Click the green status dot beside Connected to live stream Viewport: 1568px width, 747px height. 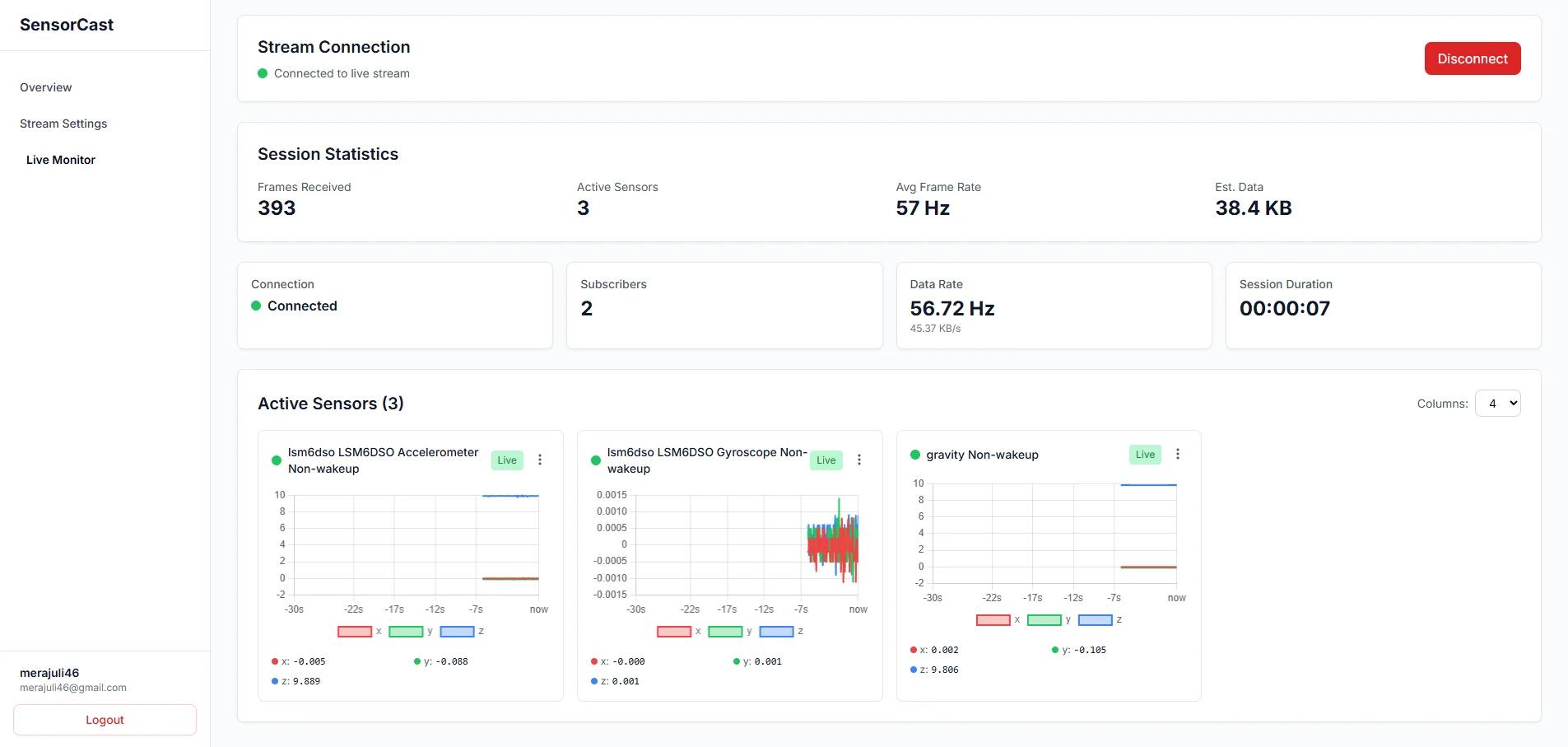click(x=262, y=73)
